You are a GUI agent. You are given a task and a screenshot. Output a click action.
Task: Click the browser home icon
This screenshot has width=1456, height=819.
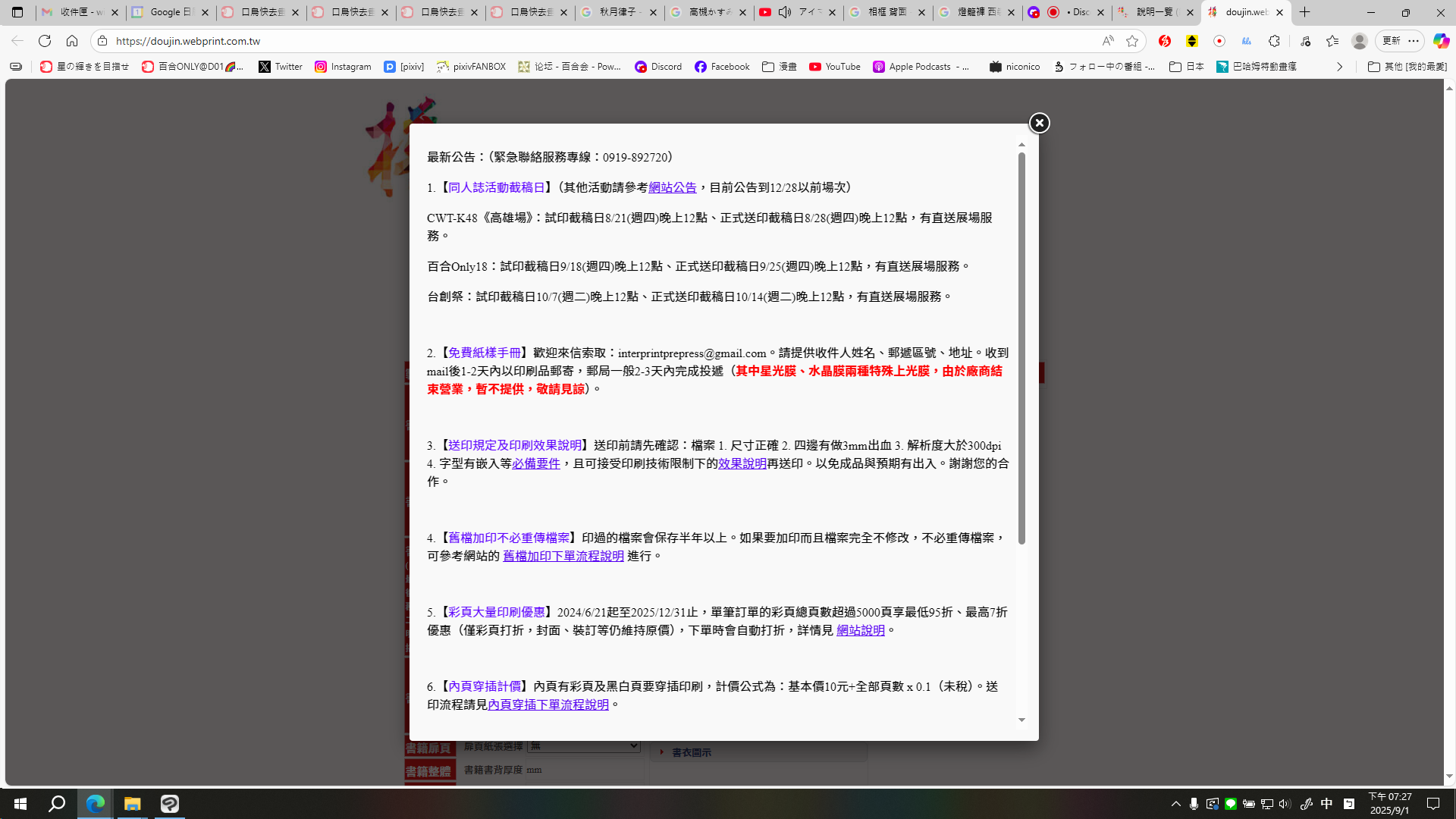(x=72, y=41)
